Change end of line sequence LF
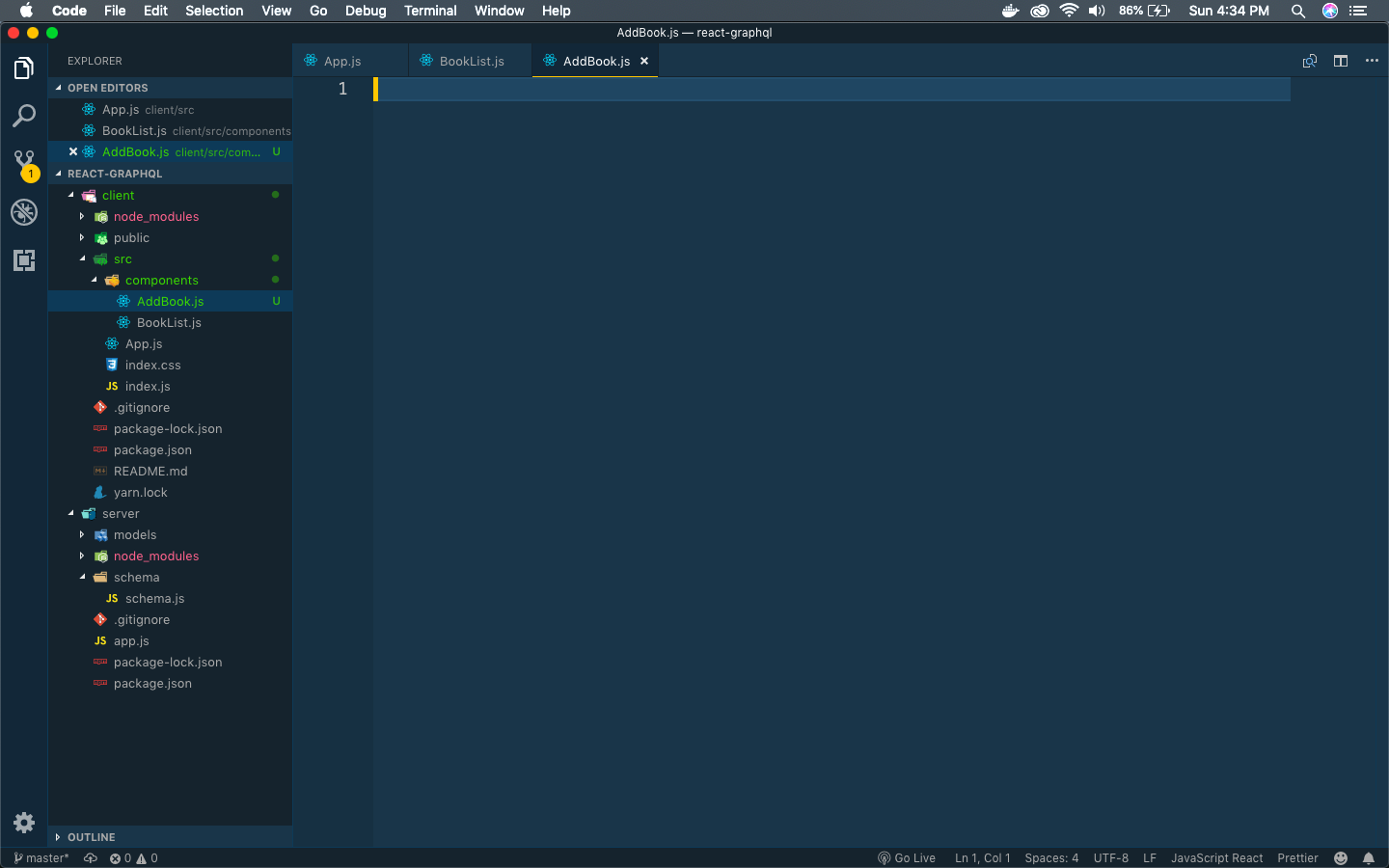 pyautogui.click(x=1150, y=858)
